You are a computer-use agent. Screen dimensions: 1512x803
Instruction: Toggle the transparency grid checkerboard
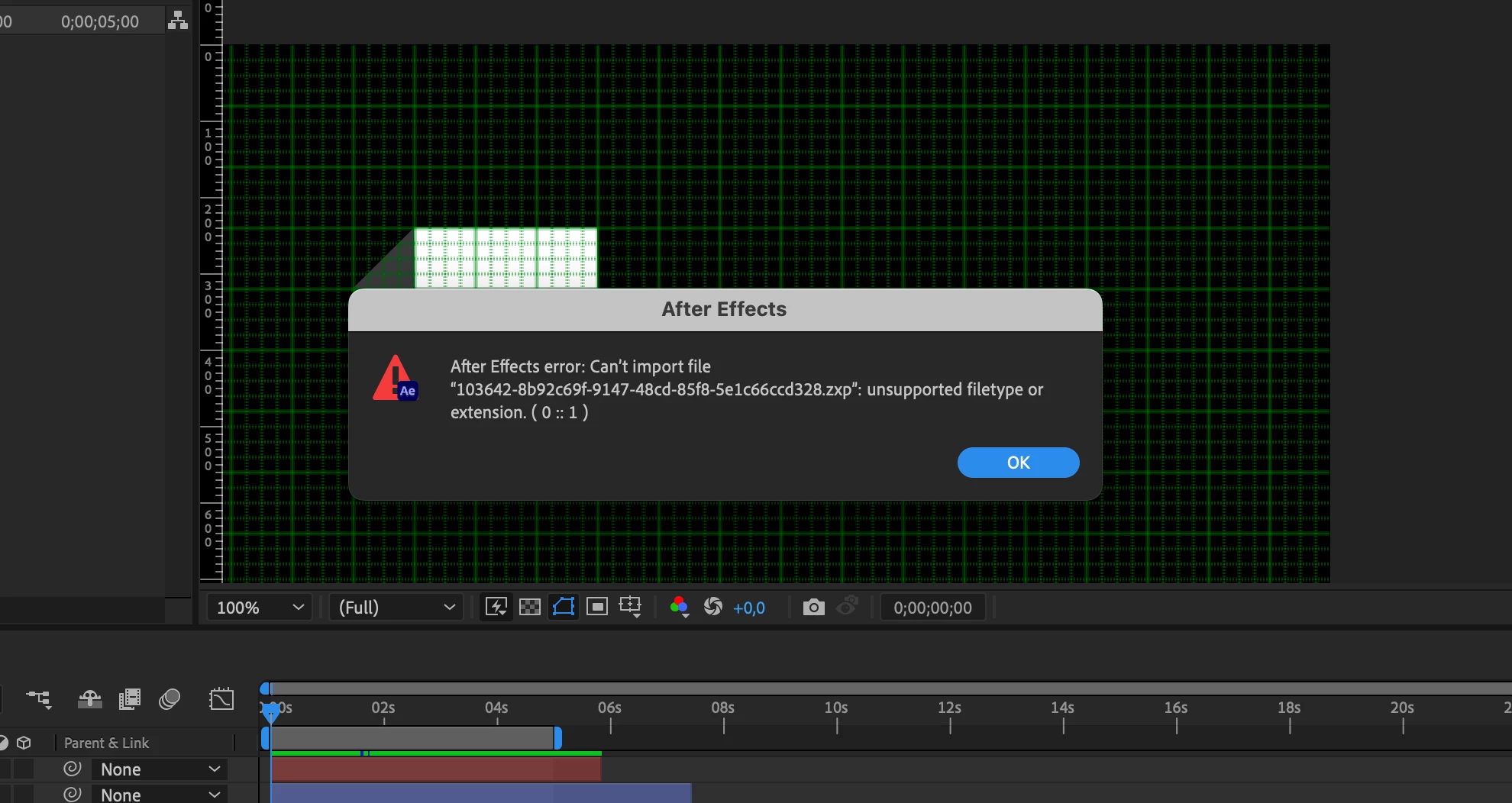tap(530, 607)
